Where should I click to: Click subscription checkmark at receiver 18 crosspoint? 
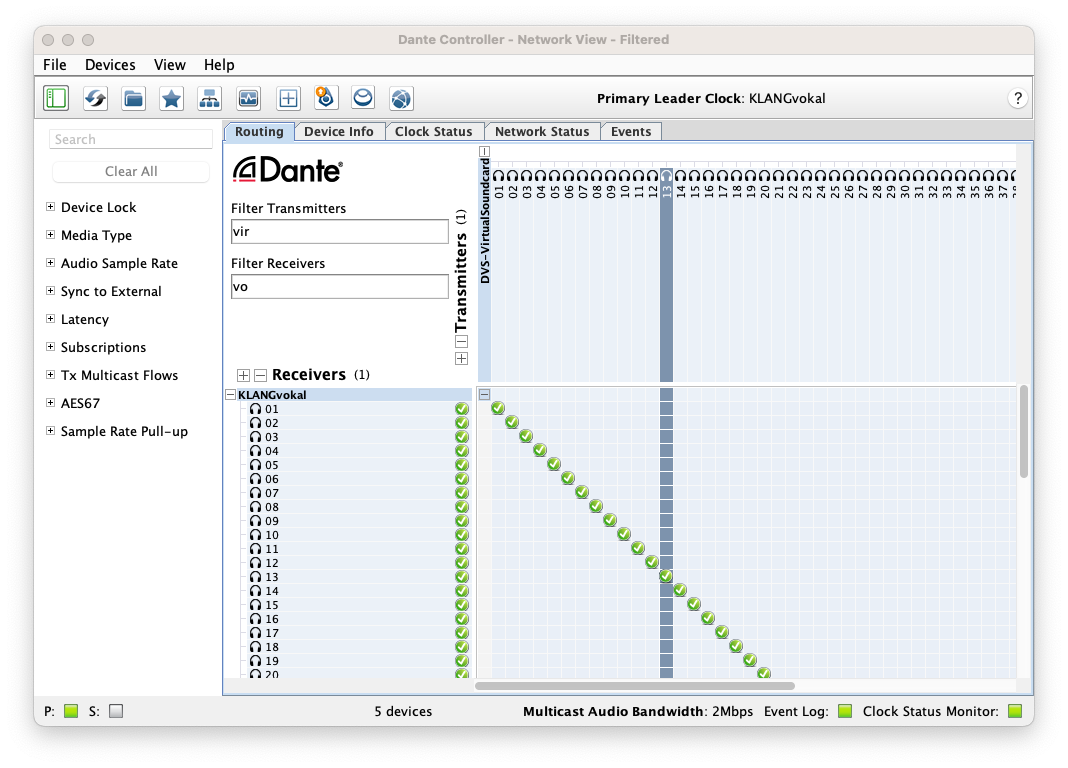pyautogui.click(x=736, y=646)
